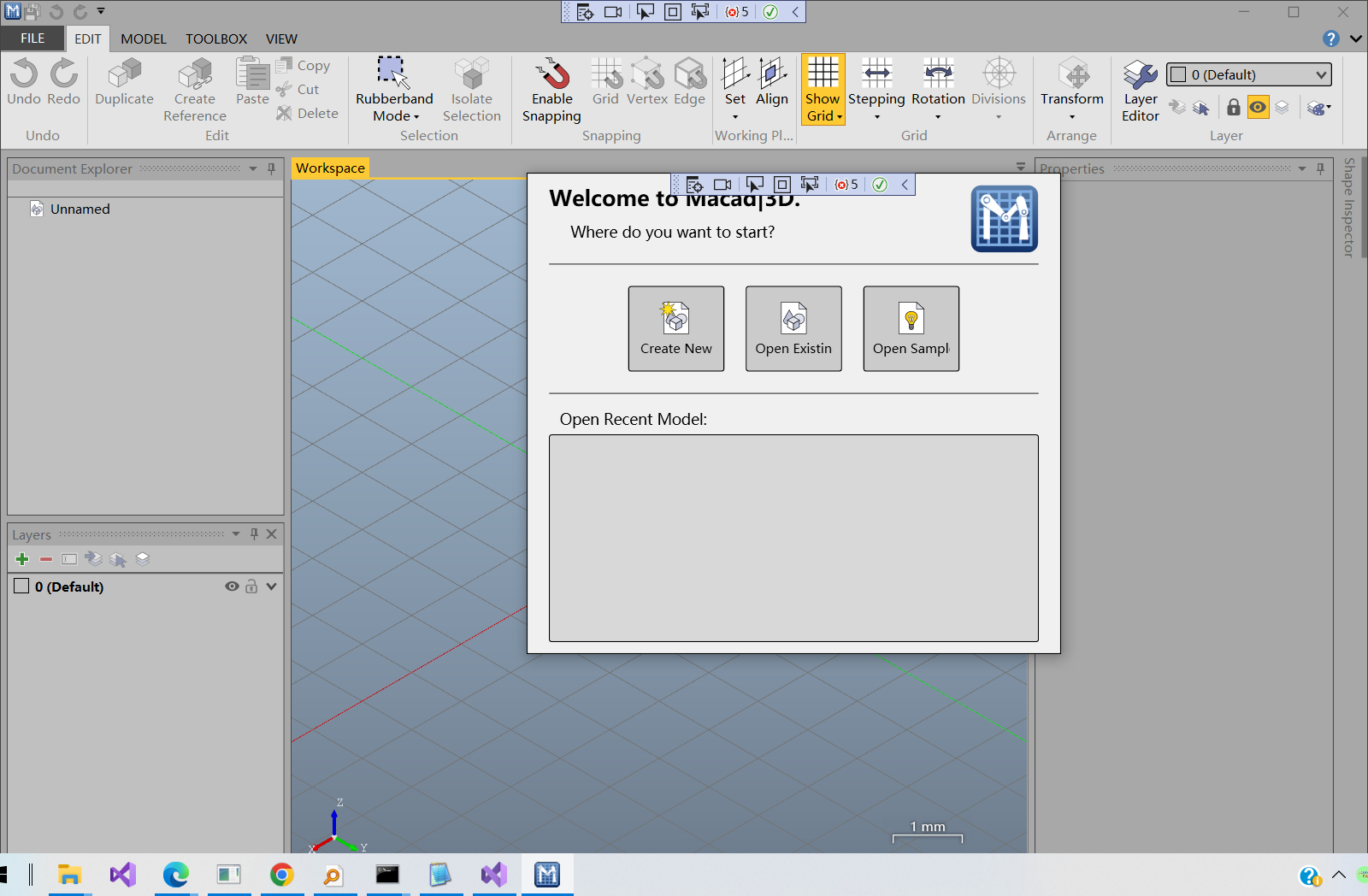
Task: Toggle Edge snapping
Action: (689, 82)
